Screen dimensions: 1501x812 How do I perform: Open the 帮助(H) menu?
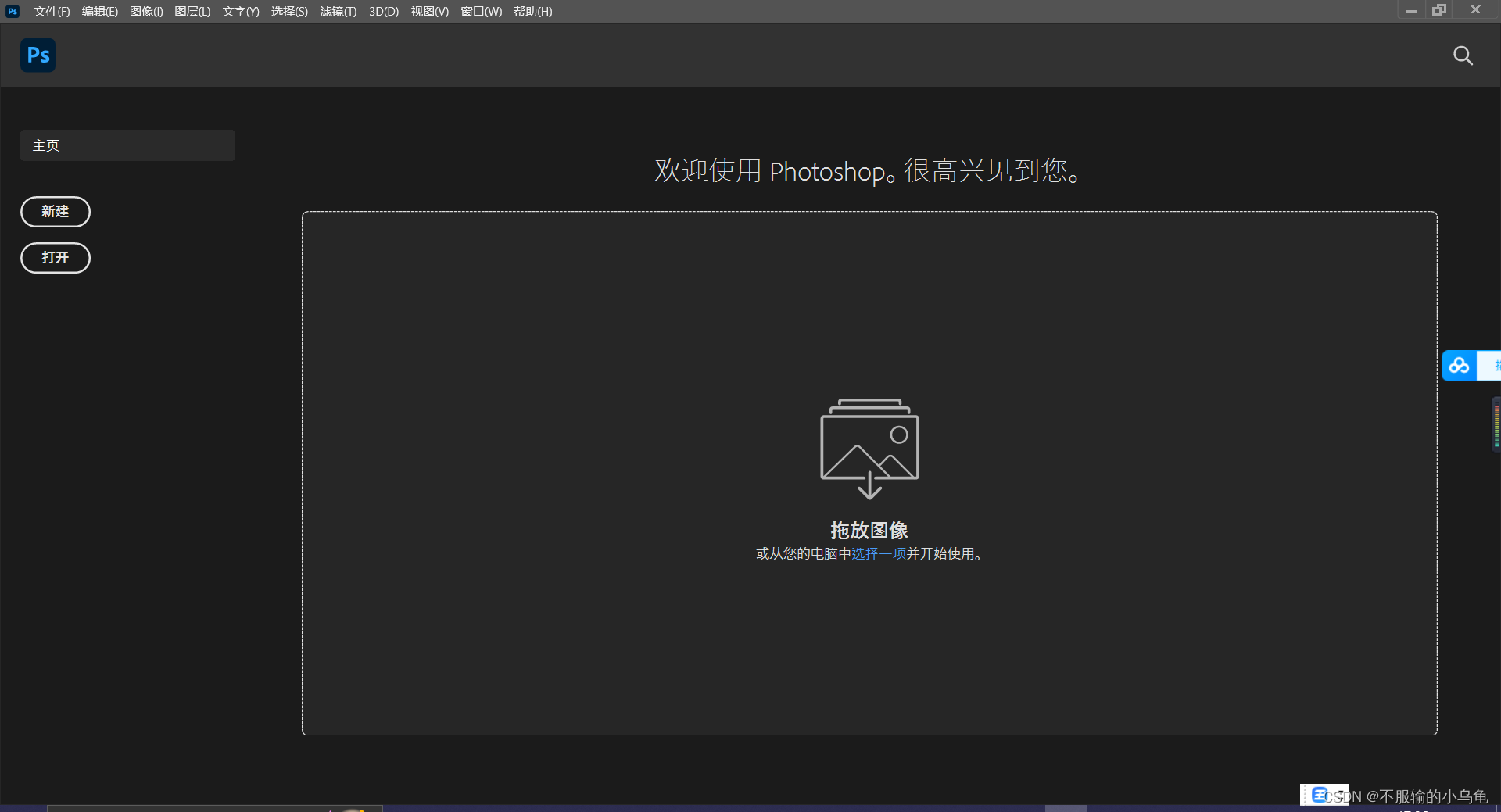coord(532,12)
